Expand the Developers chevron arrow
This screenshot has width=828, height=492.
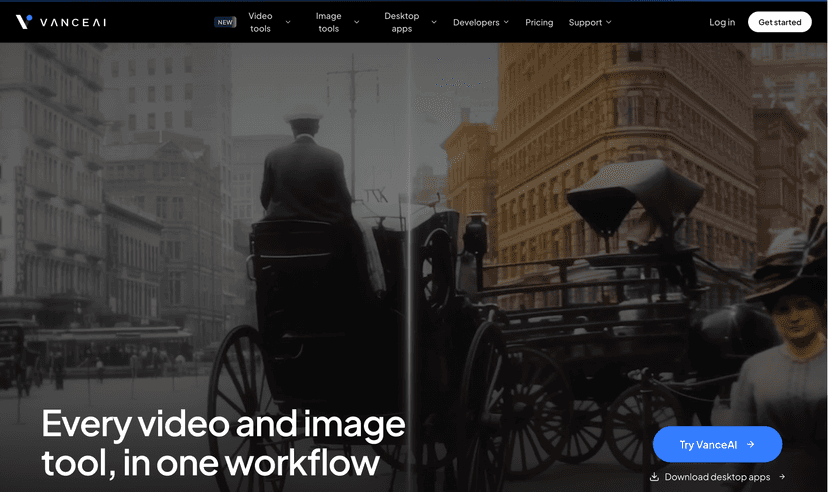506,22
